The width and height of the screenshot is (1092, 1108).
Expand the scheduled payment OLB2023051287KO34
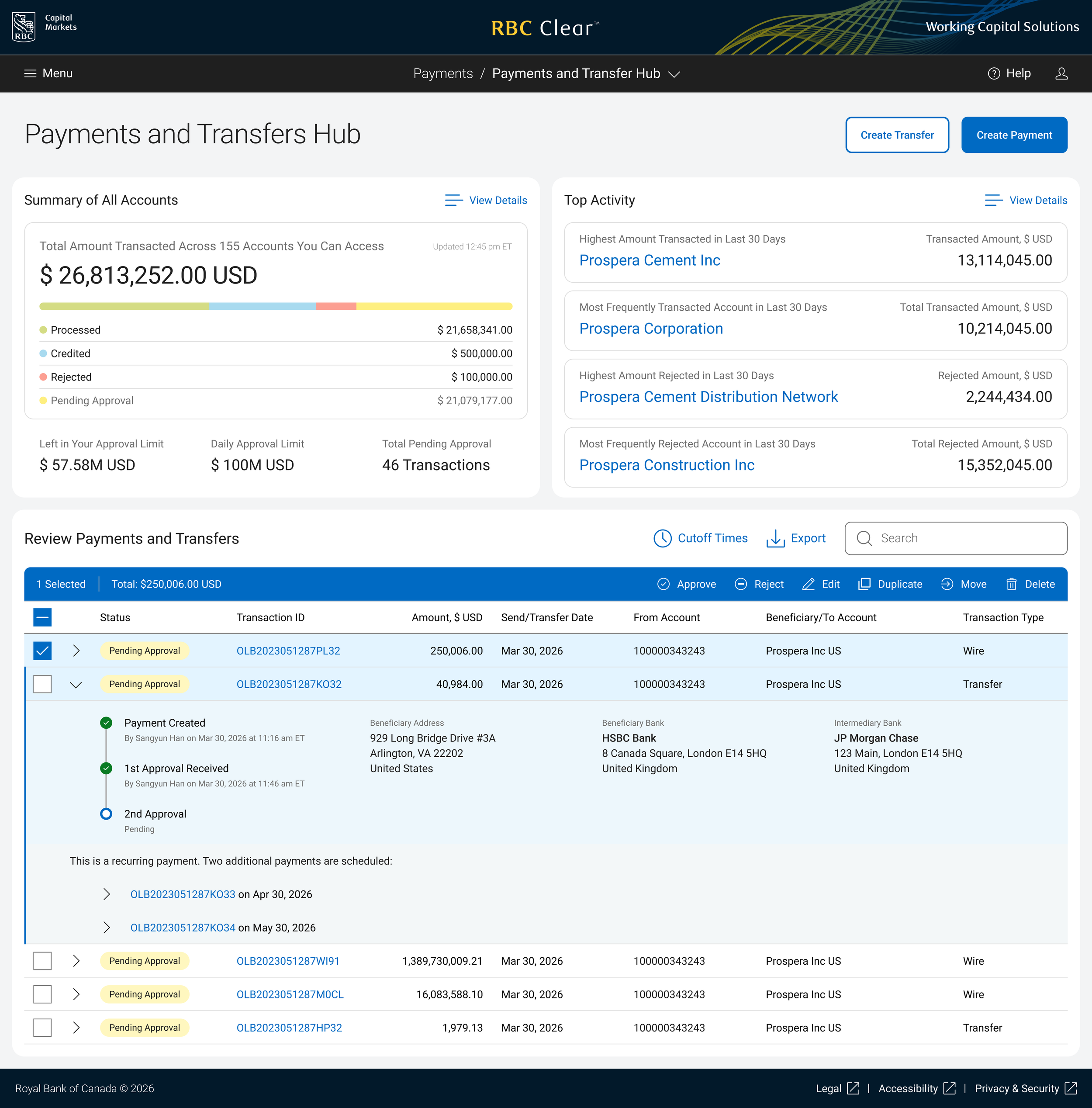107,928
